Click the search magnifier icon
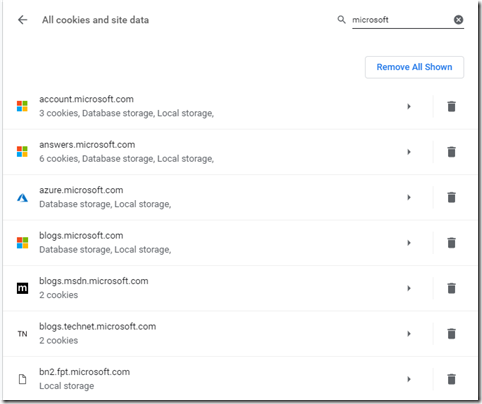Screen dimensions: 482x404 pyautogui.click(x=341, y=20)
